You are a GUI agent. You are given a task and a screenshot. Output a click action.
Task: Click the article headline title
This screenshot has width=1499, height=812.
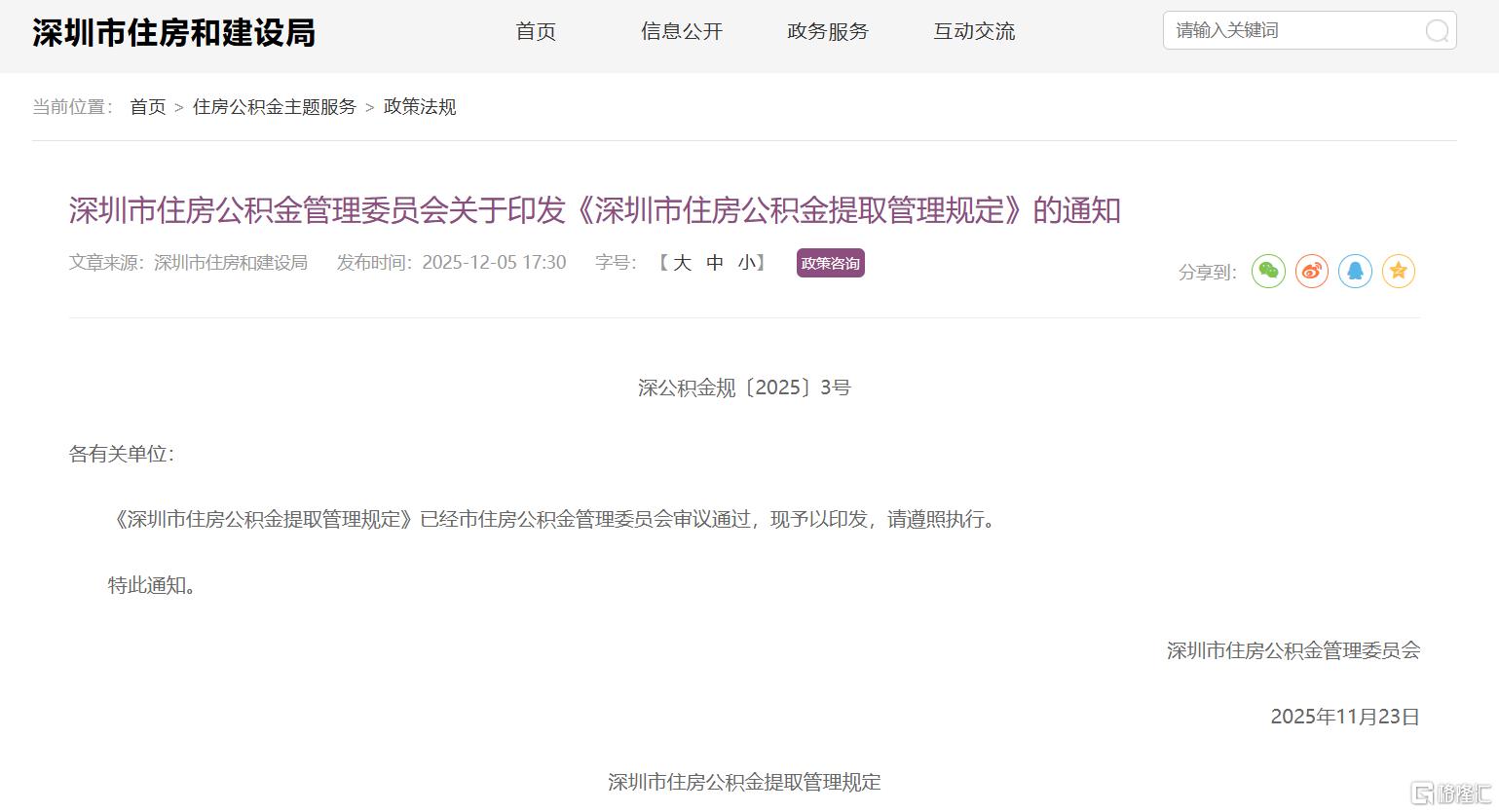(594, 210)
